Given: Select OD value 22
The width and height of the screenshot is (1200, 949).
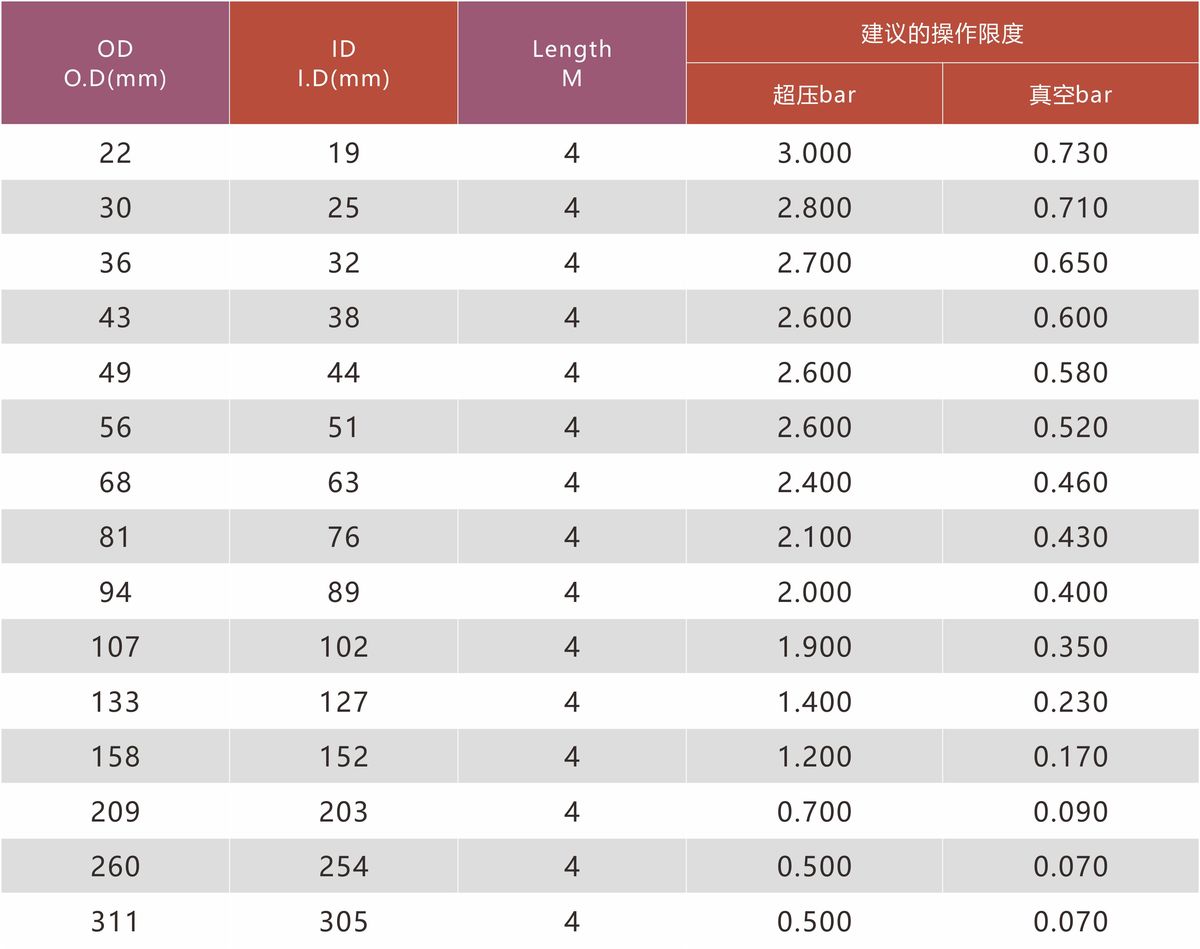Looking at the screenshot, I should 115,153.
